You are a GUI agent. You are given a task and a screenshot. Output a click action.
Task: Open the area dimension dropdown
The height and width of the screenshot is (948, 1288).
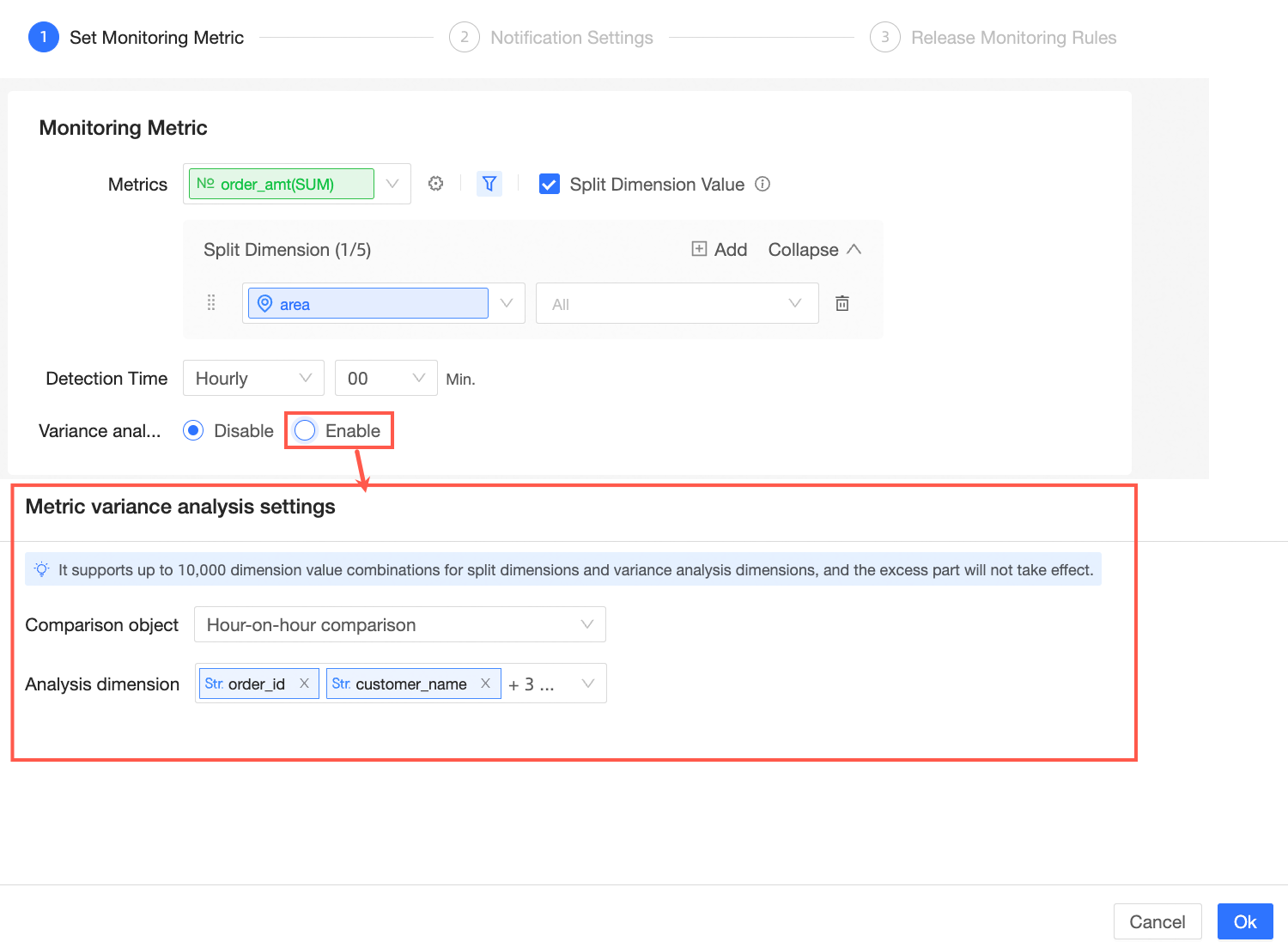click(507, 303)
